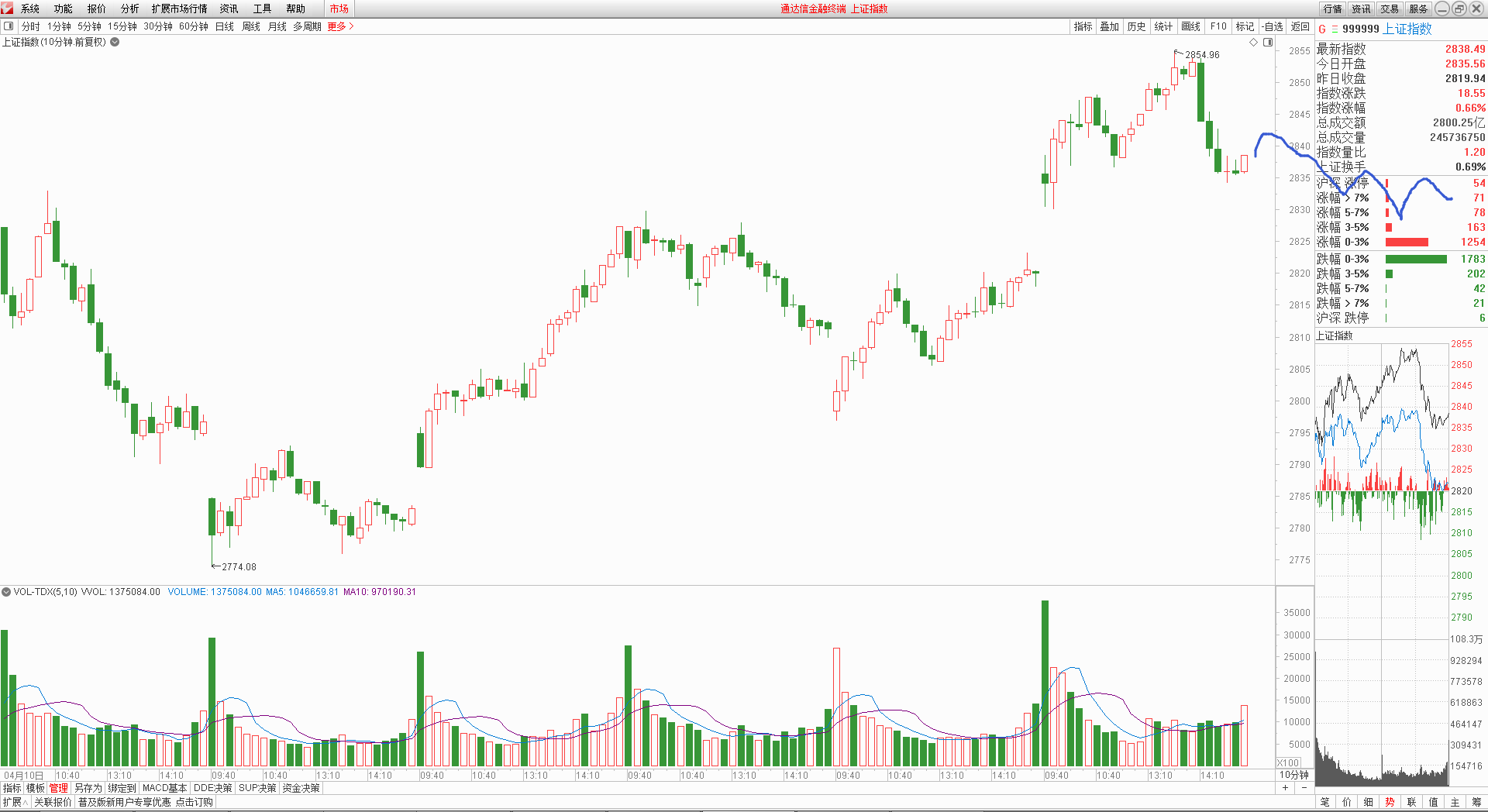Viewport: 1488px width, 812px height.
Task: Open the dropdown next to 上证指数 chart title
Action: coord(115,43)
